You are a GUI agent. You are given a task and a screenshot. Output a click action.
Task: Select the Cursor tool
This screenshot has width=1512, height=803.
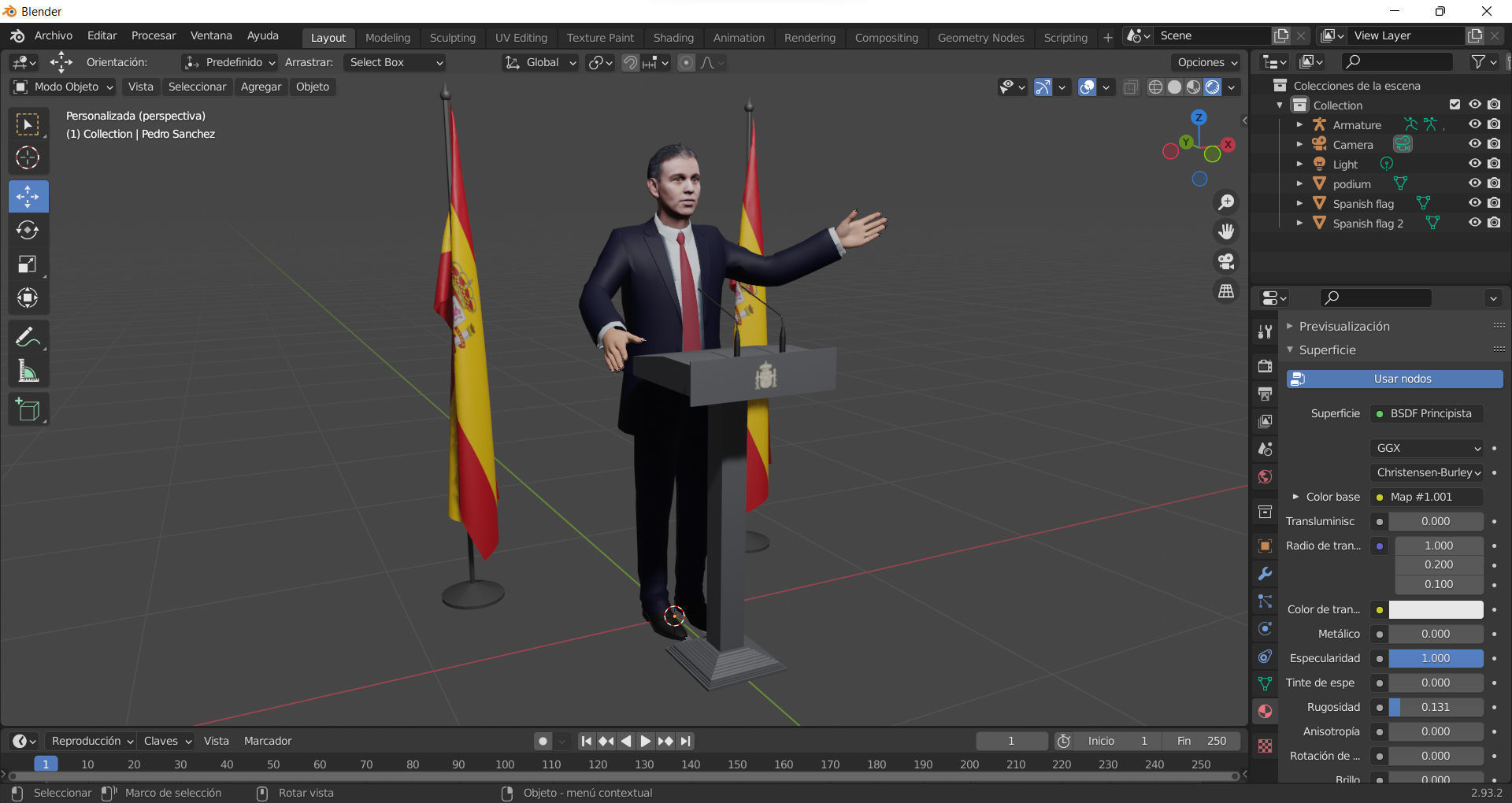pos(28,158)
